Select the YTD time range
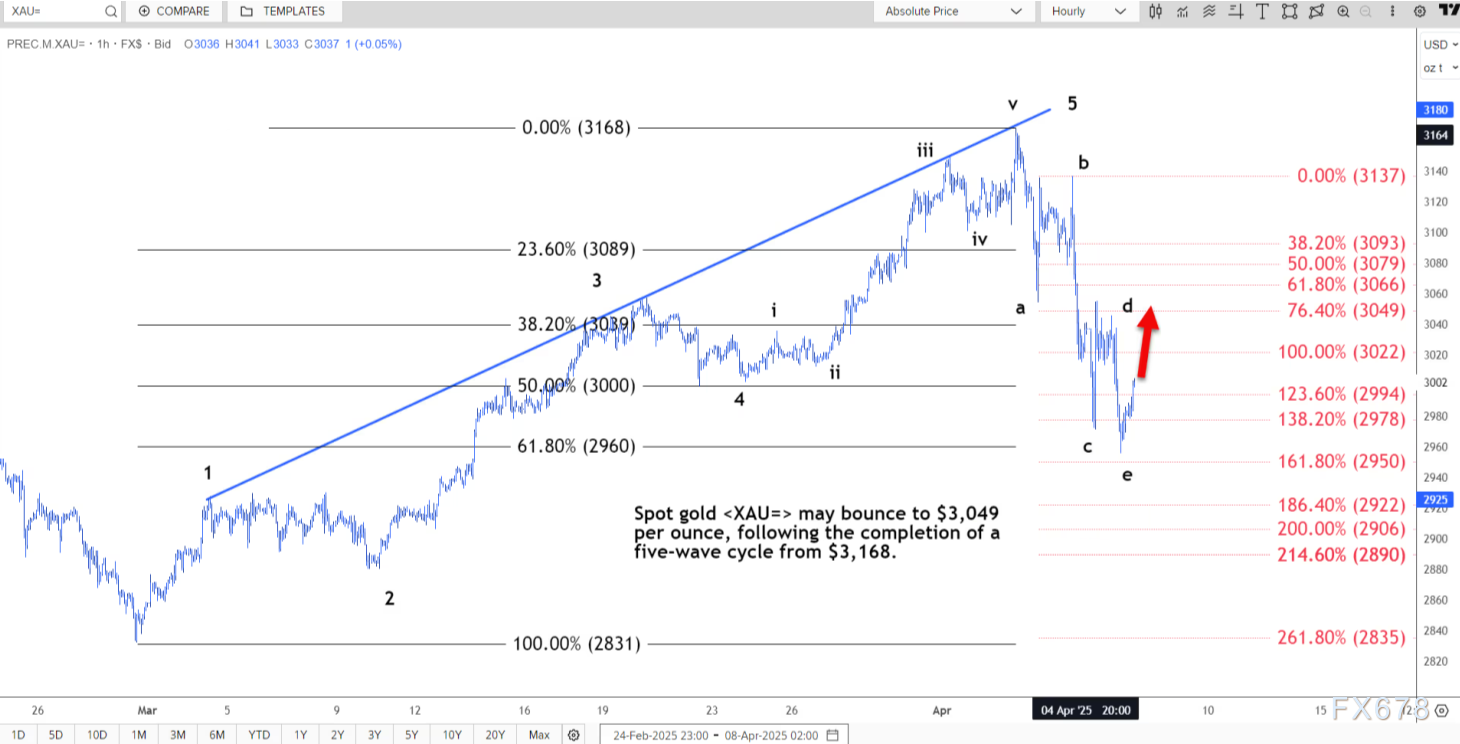 [x=259, y=735]
